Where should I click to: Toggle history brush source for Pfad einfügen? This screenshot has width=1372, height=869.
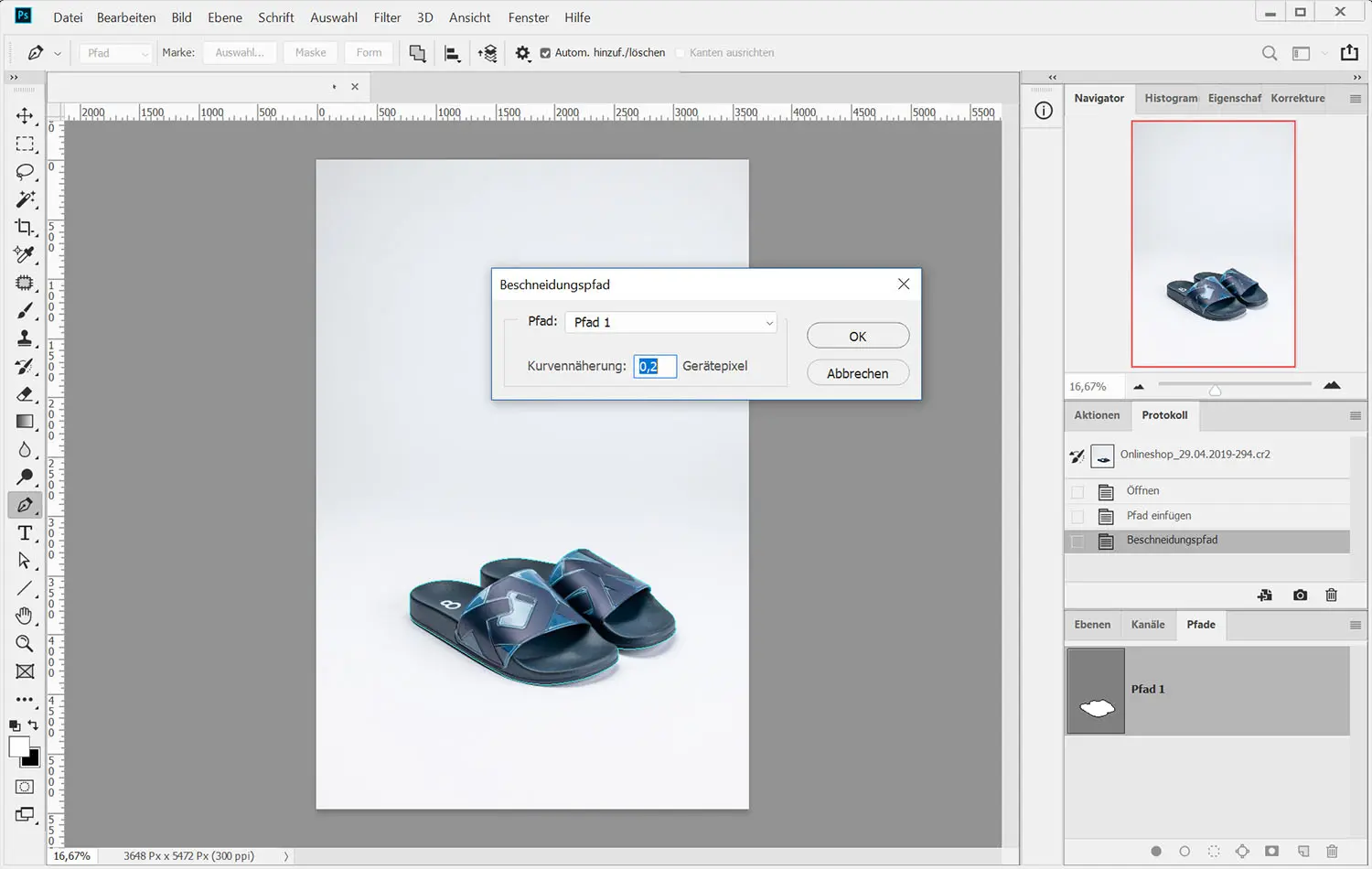coord(1077,516)
